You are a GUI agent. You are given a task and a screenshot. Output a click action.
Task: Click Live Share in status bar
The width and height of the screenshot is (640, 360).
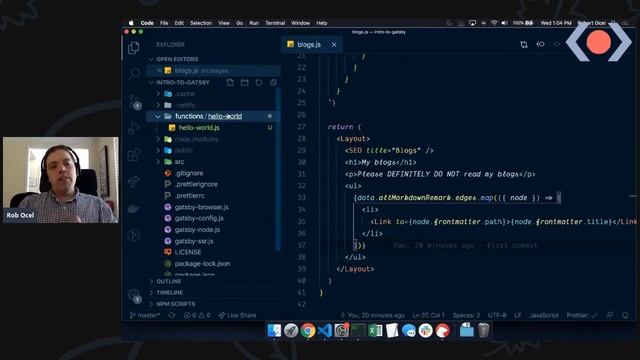[x=238, y=315]
